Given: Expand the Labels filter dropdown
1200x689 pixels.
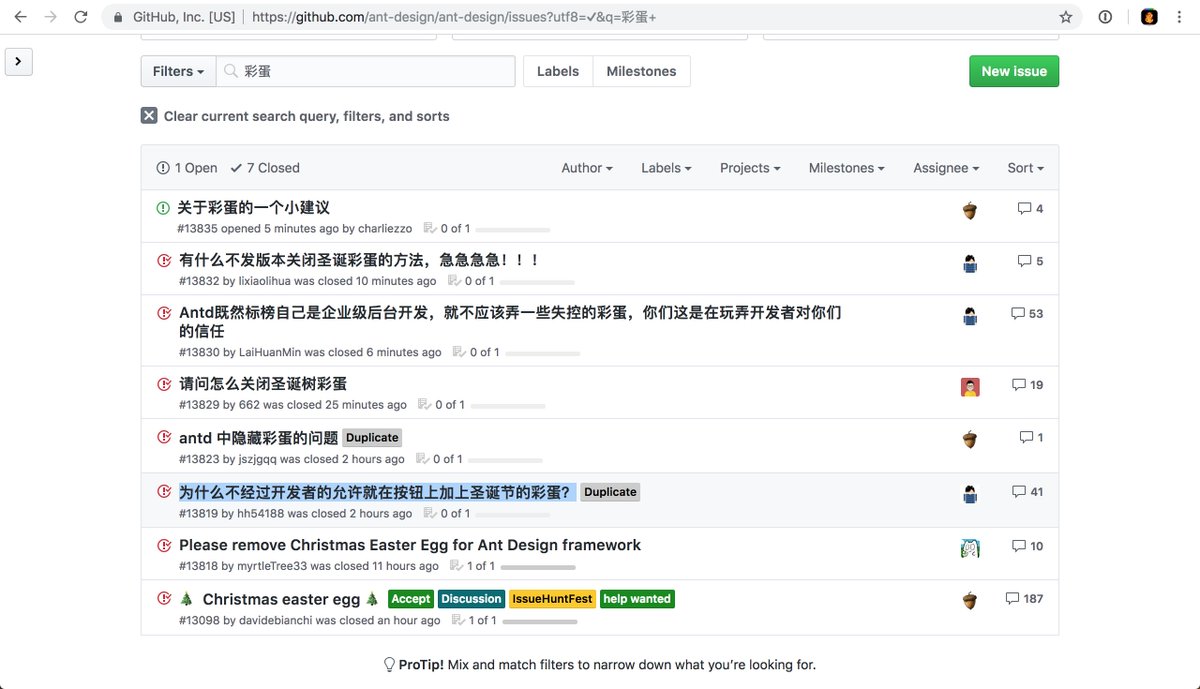Looking at the screenshot, I should click(666, 168).
